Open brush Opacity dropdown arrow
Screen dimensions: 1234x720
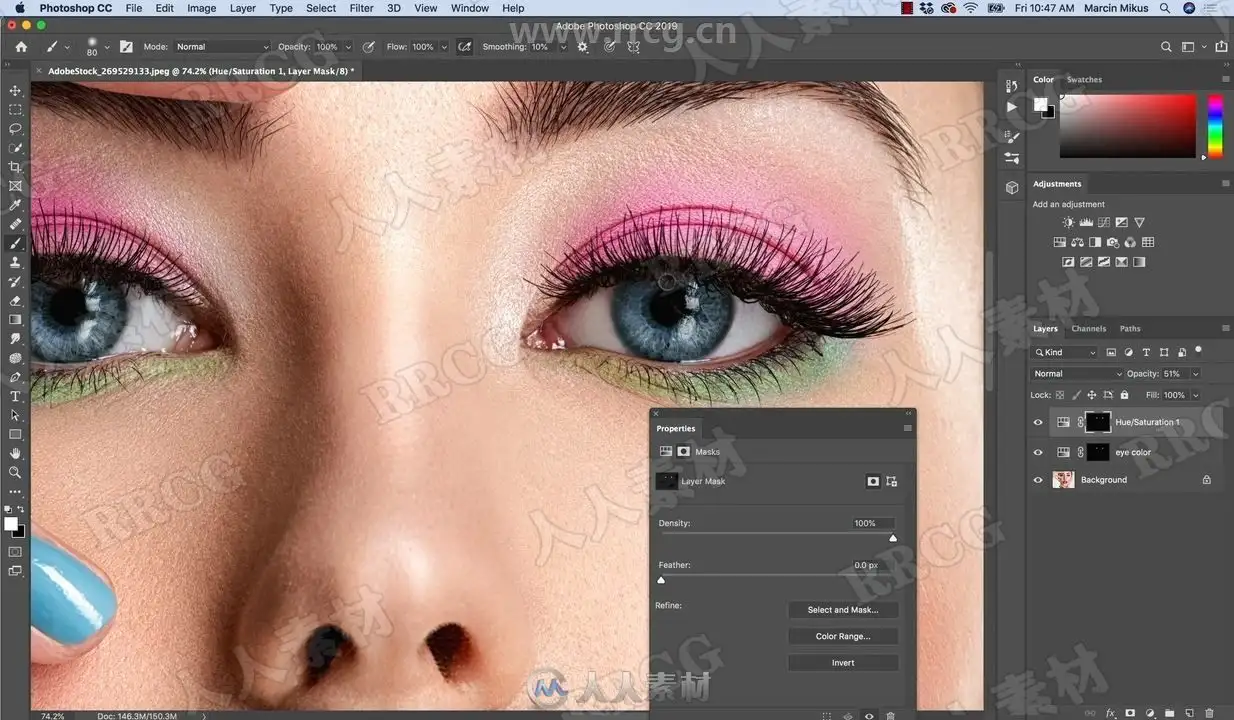point(348,47)
